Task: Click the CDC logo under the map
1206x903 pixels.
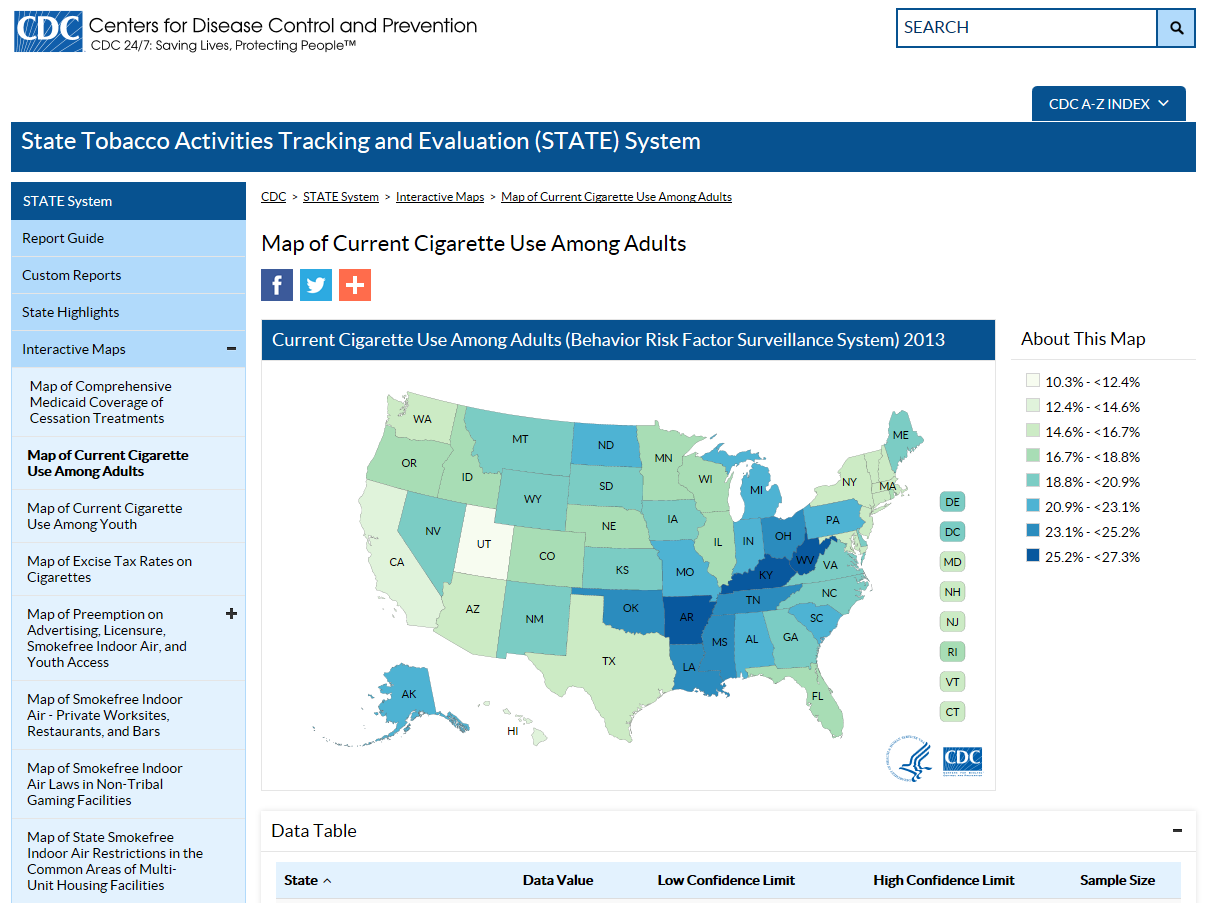Action: [962, 759]
